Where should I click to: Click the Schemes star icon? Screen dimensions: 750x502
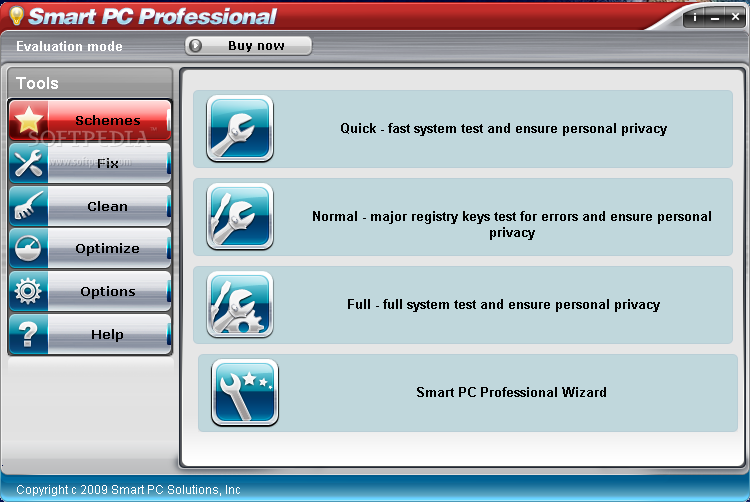tap(28, 120)
